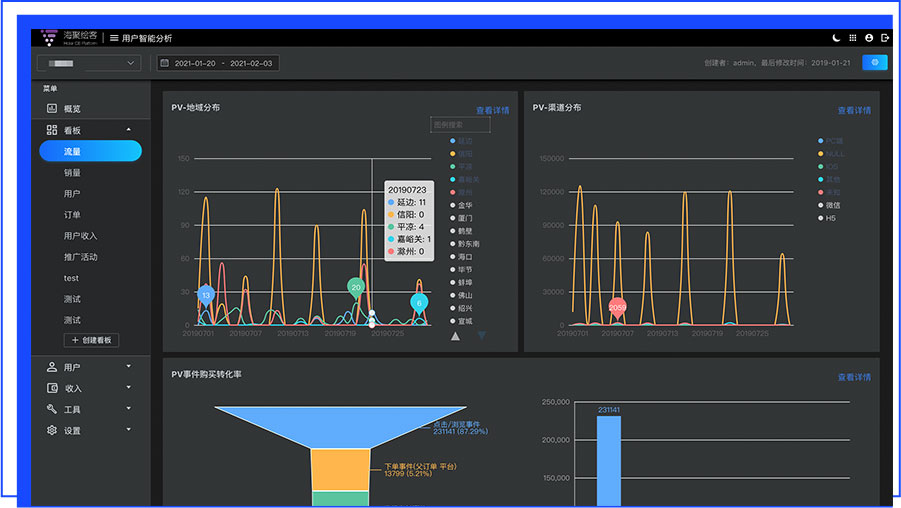
Task: Enable the 海口 legend series
Action: (x=461, y=257)
